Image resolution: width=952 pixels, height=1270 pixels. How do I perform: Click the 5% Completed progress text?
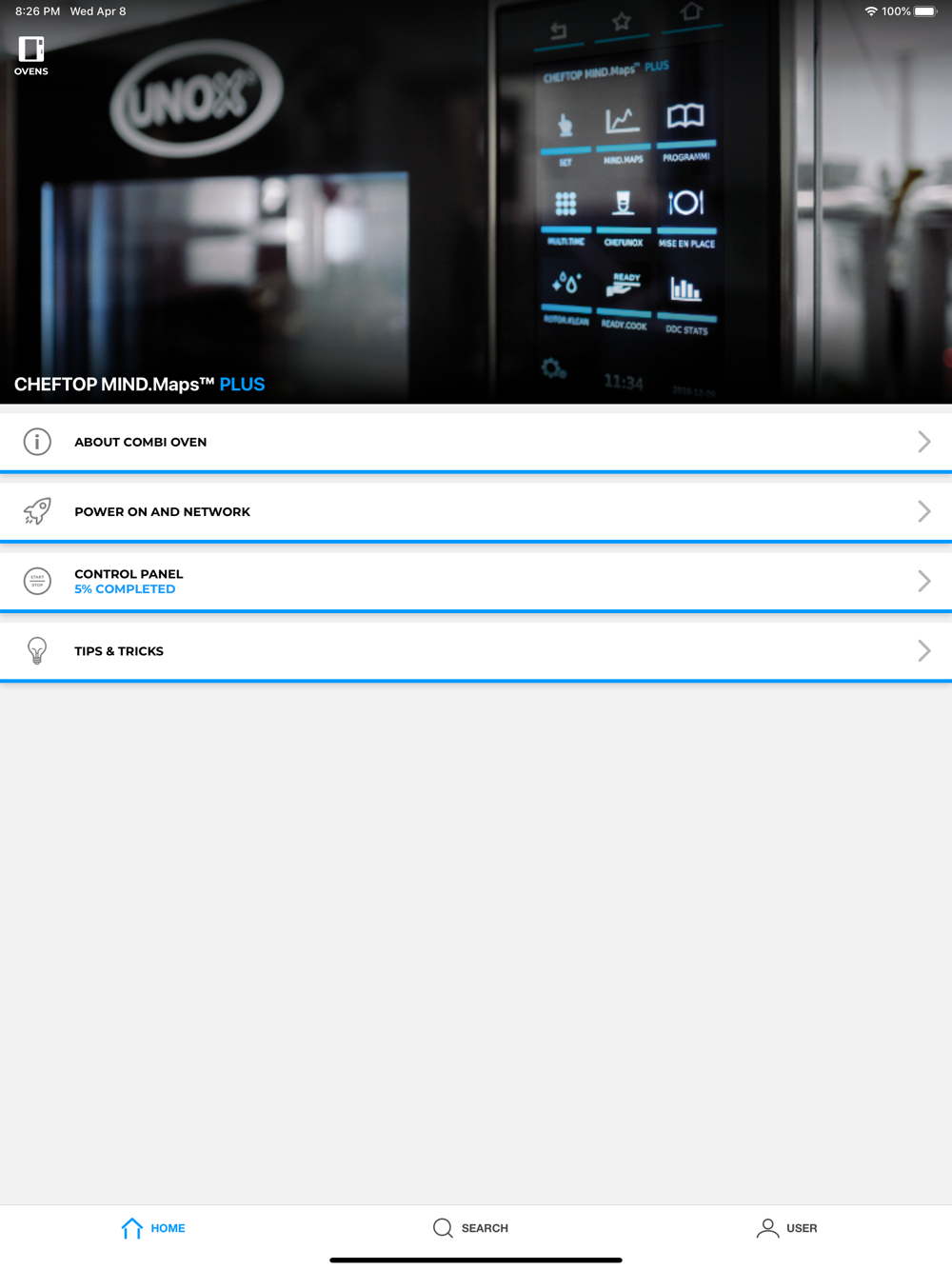(x=125, y=589)
